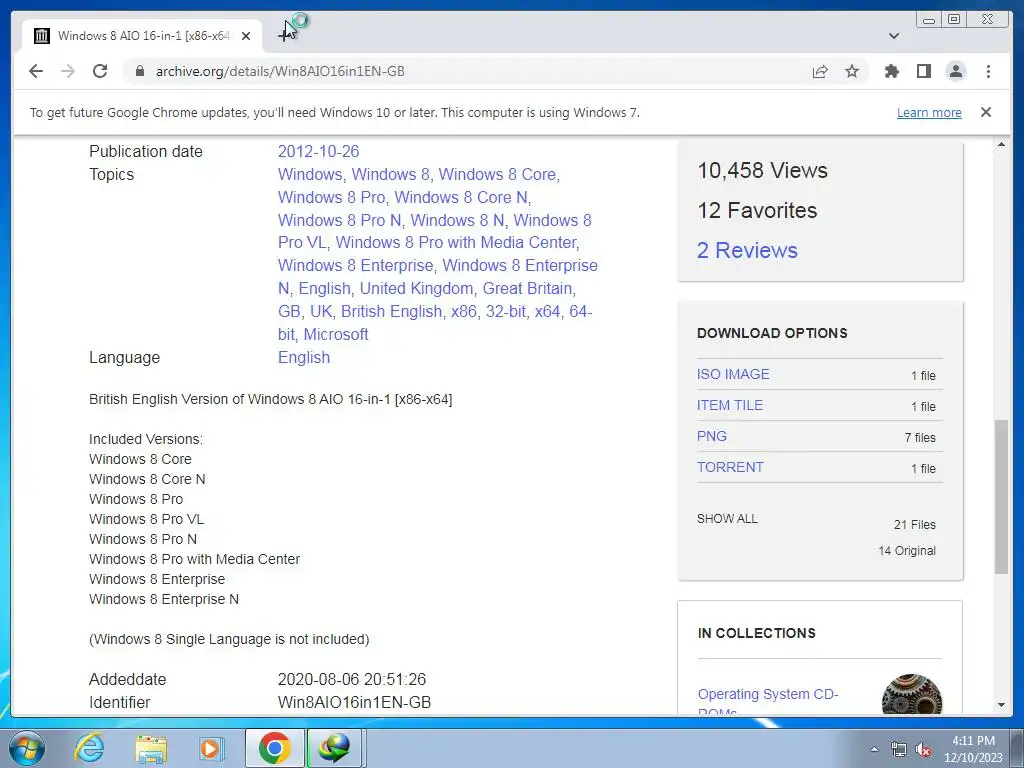This screenshot has height=768, width=1024.
Task: Open the Microsoft topic link
Action: click(x=336, y=334)
